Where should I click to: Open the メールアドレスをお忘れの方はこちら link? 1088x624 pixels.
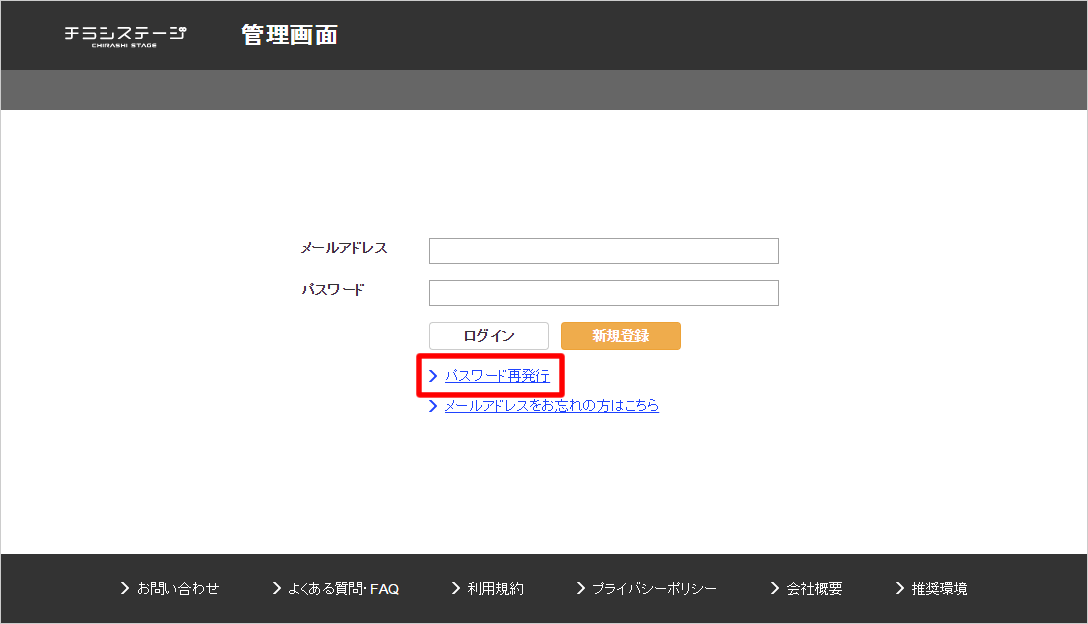551,406
